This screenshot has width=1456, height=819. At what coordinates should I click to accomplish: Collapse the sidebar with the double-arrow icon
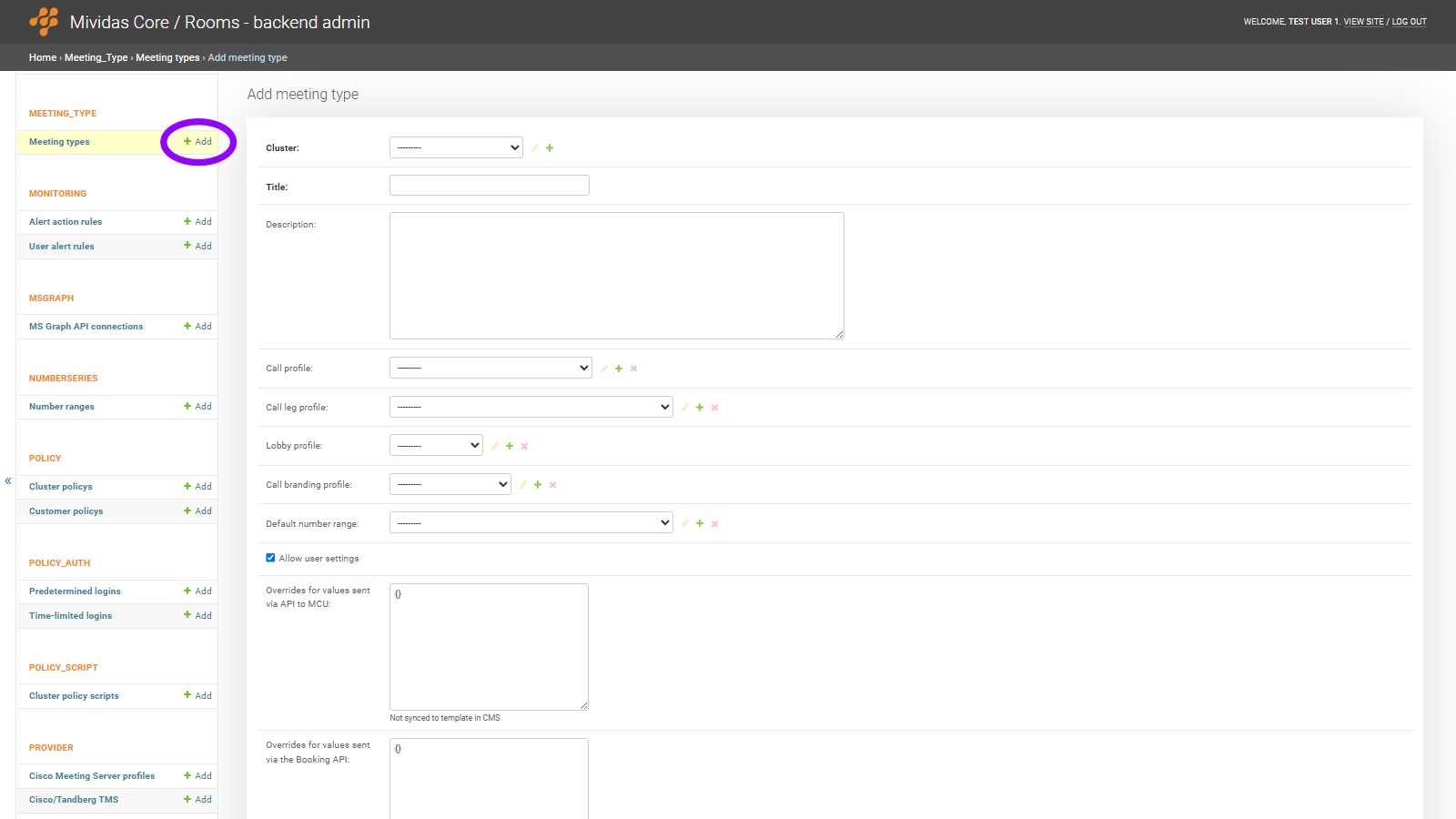pyautogui.click(x=8, y=480)
